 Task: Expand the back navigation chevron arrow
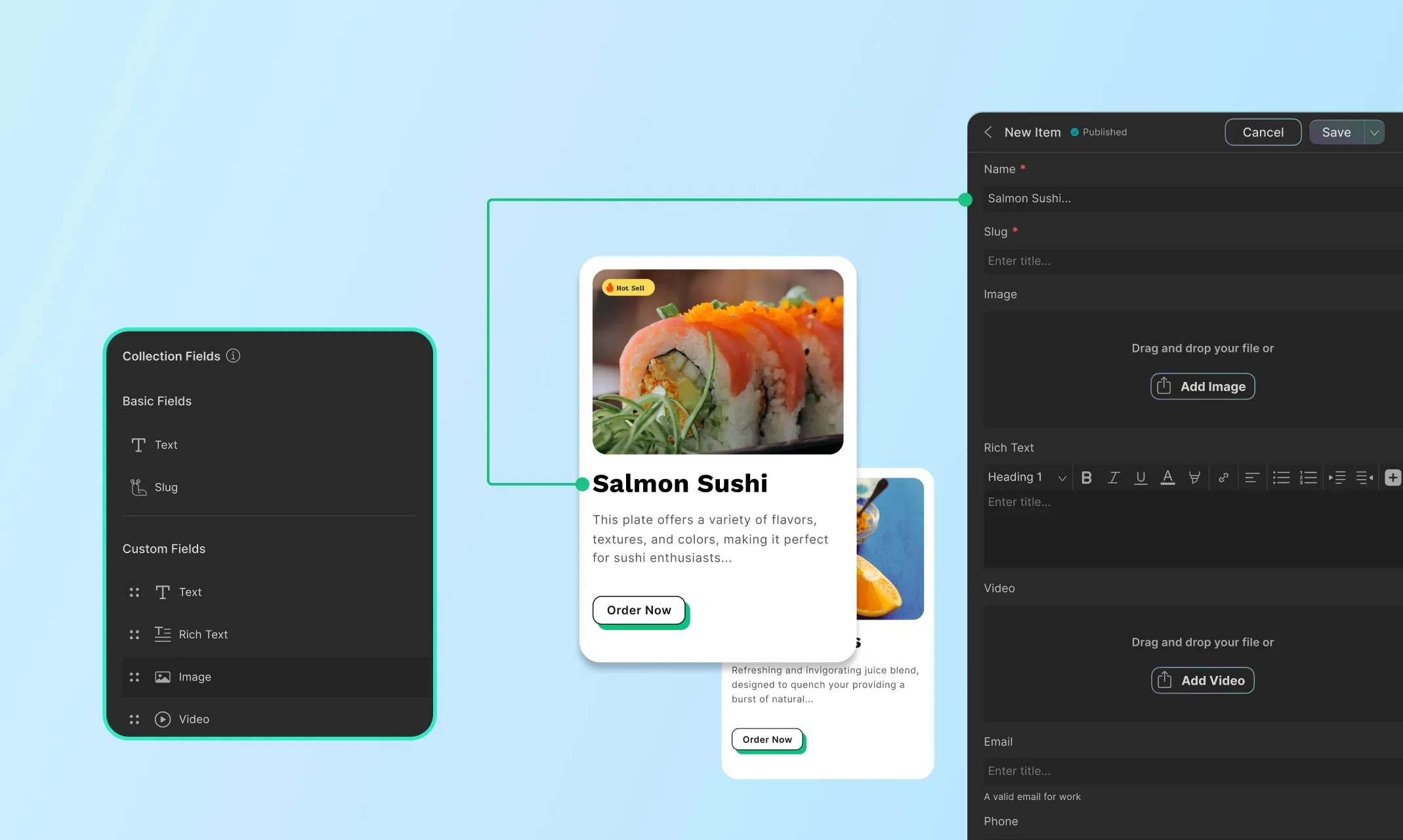[x=989, y=131]
